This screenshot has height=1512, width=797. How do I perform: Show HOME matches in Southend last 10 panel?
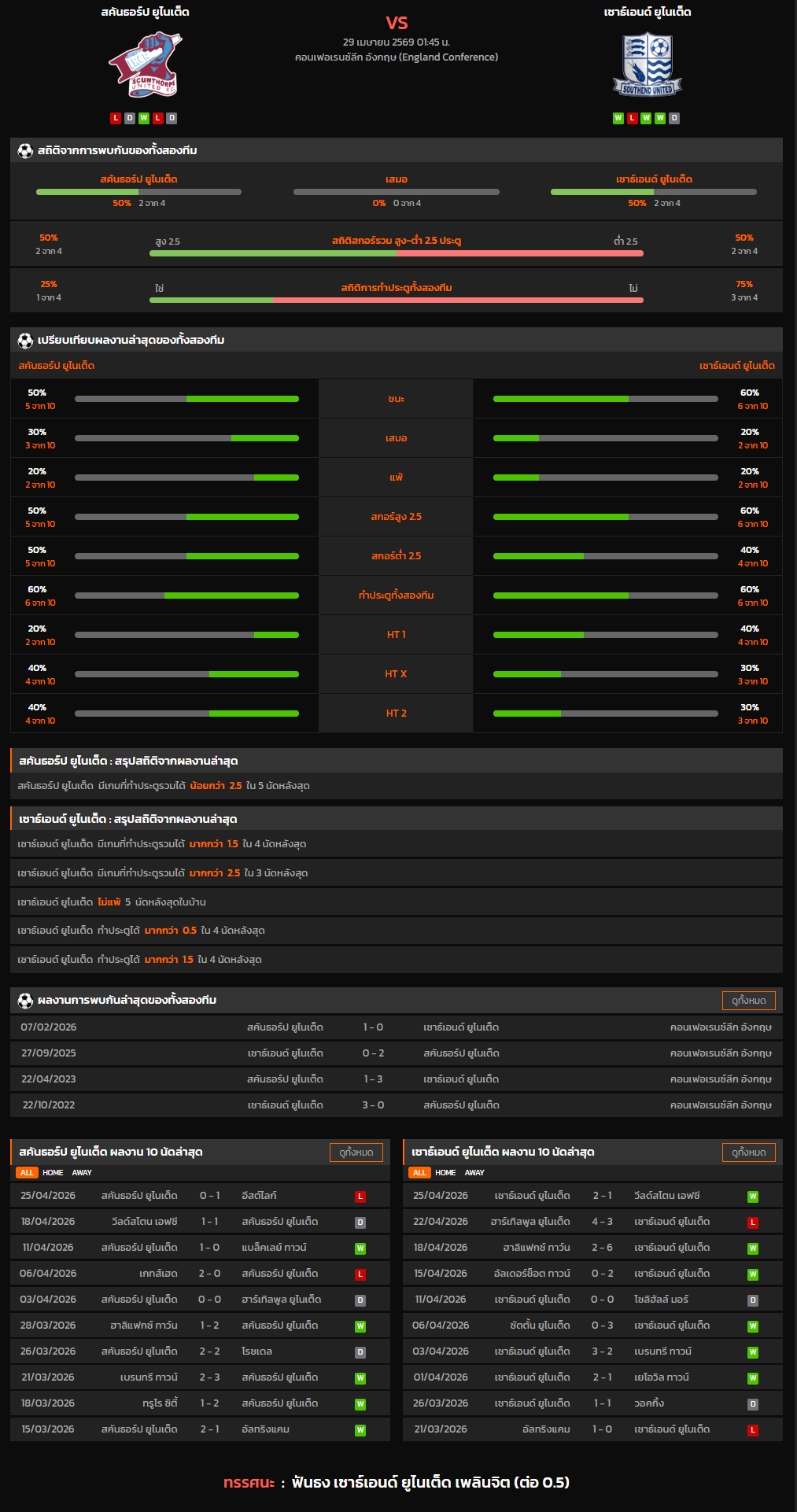445,1172
